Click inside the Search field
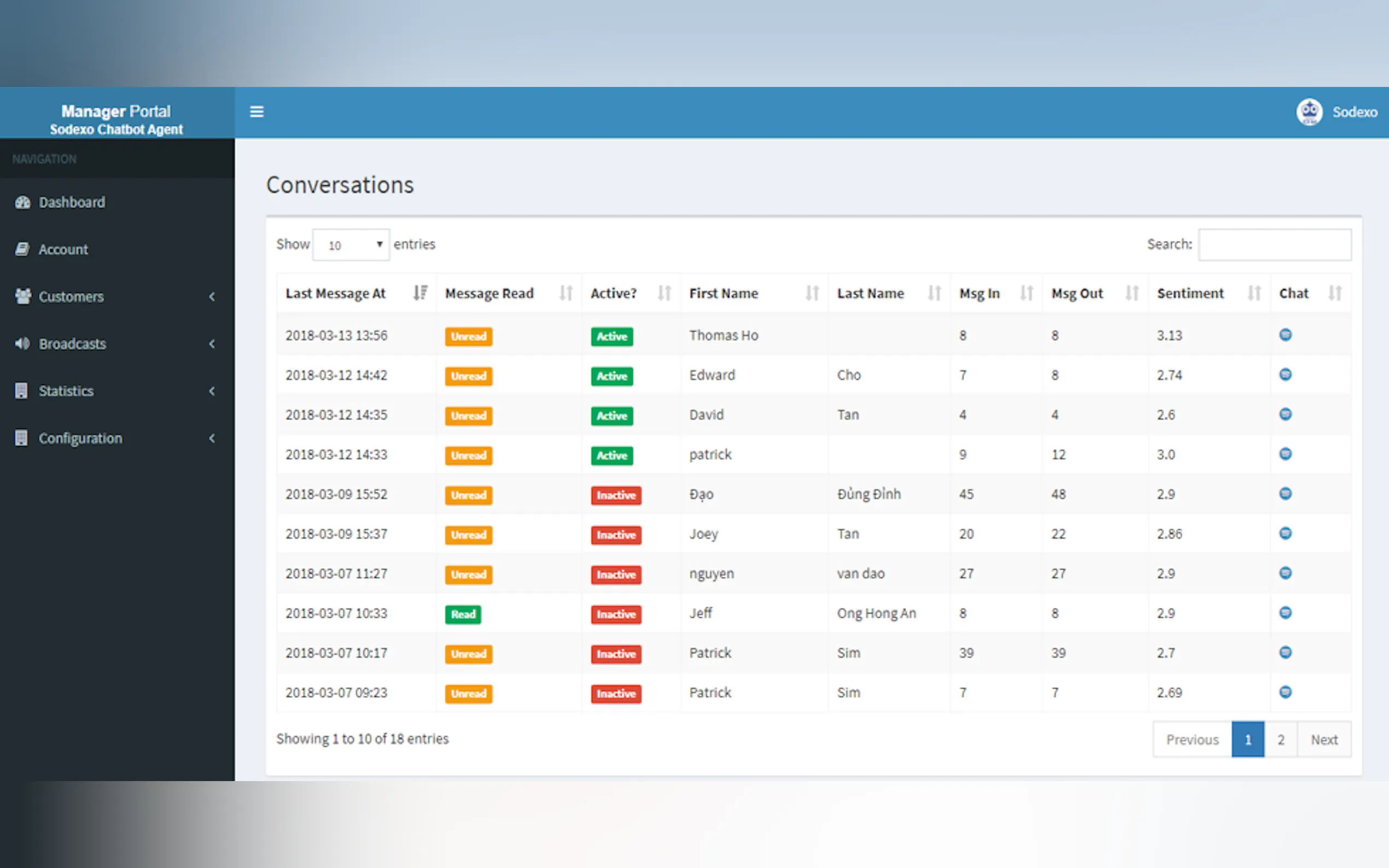 point(1275,244)
